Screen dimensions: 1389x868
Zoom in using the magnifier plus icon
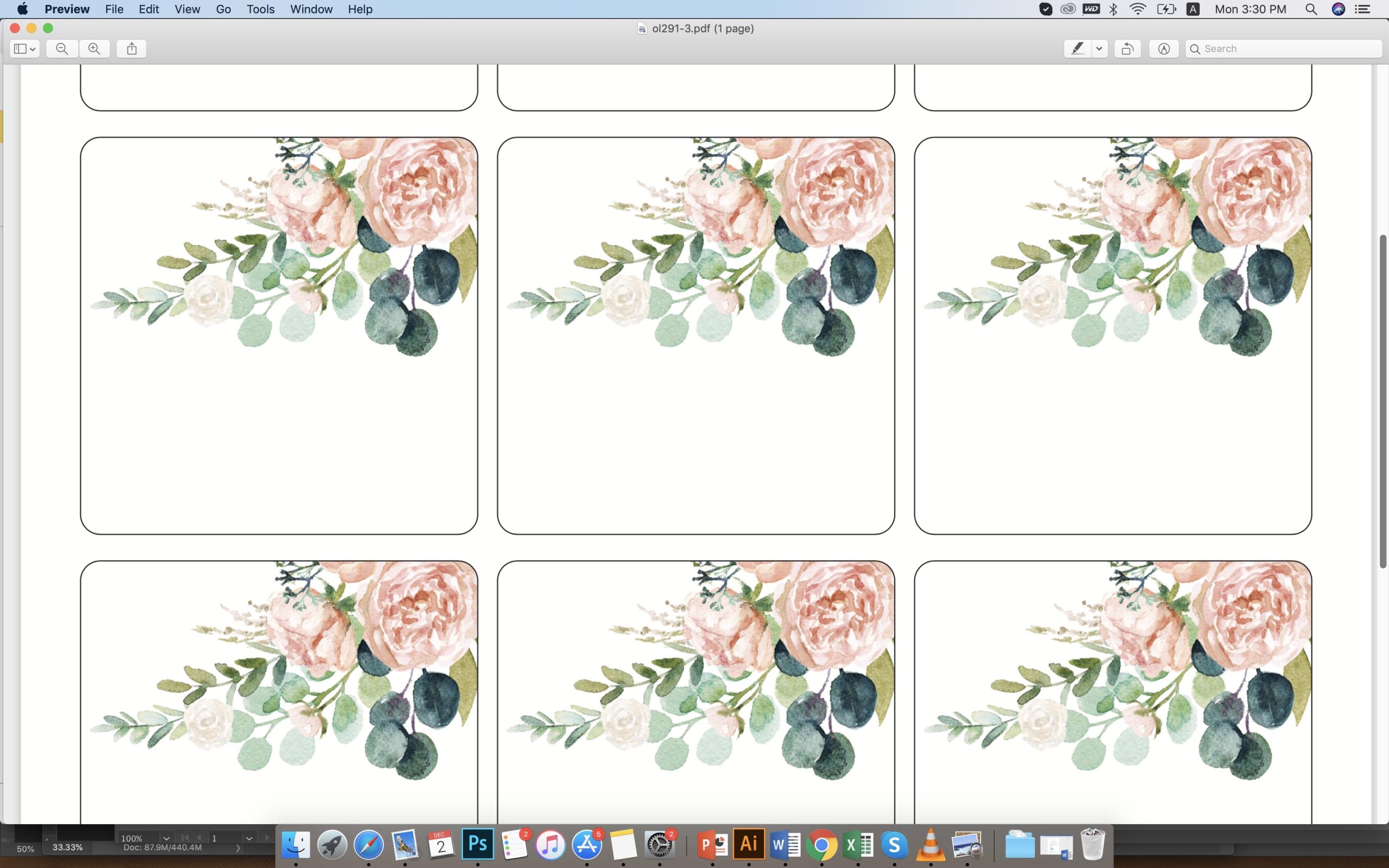point(95,48)
